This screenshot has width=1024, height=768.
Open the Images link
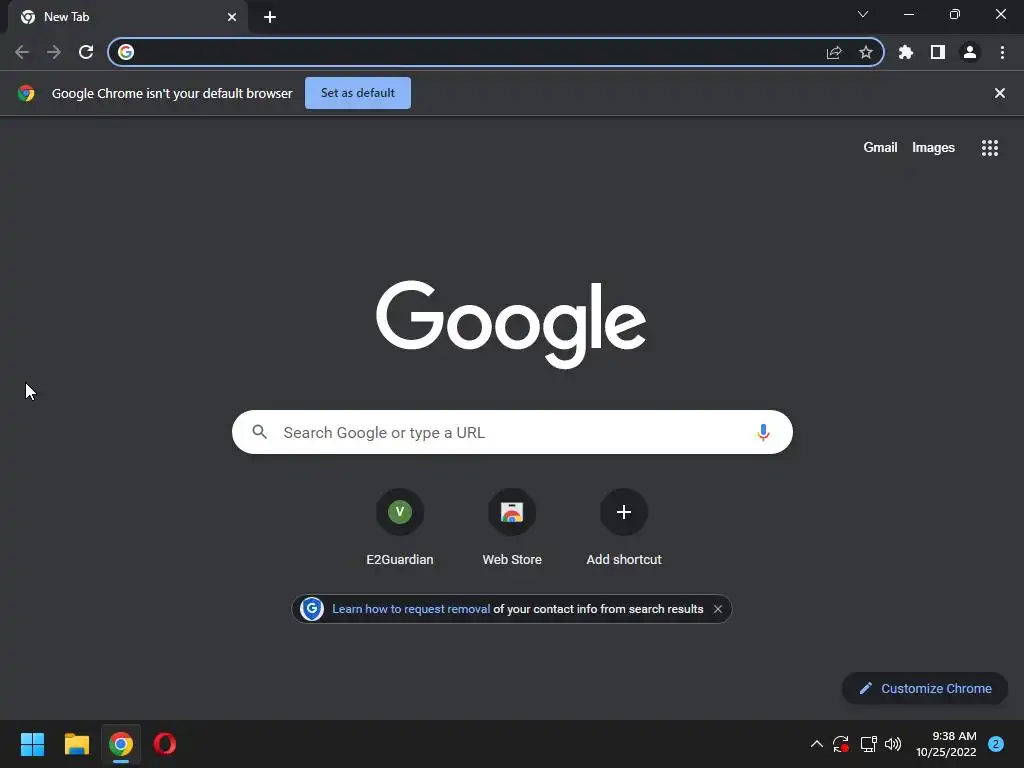933,148
